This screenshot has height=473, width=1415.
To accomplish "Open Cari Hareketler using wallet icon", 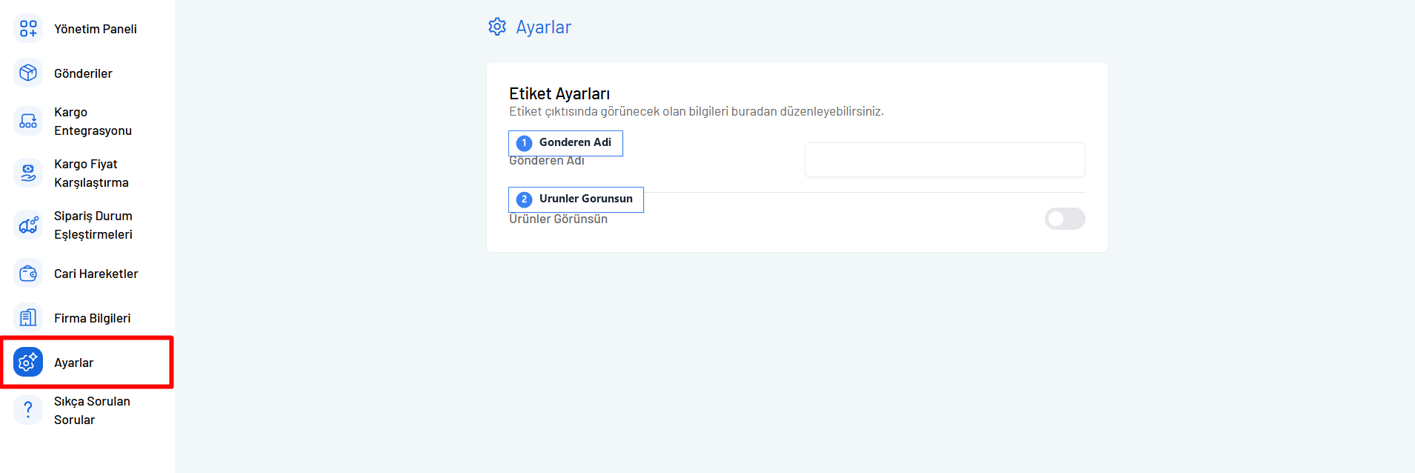I will (x=28, y=273).
